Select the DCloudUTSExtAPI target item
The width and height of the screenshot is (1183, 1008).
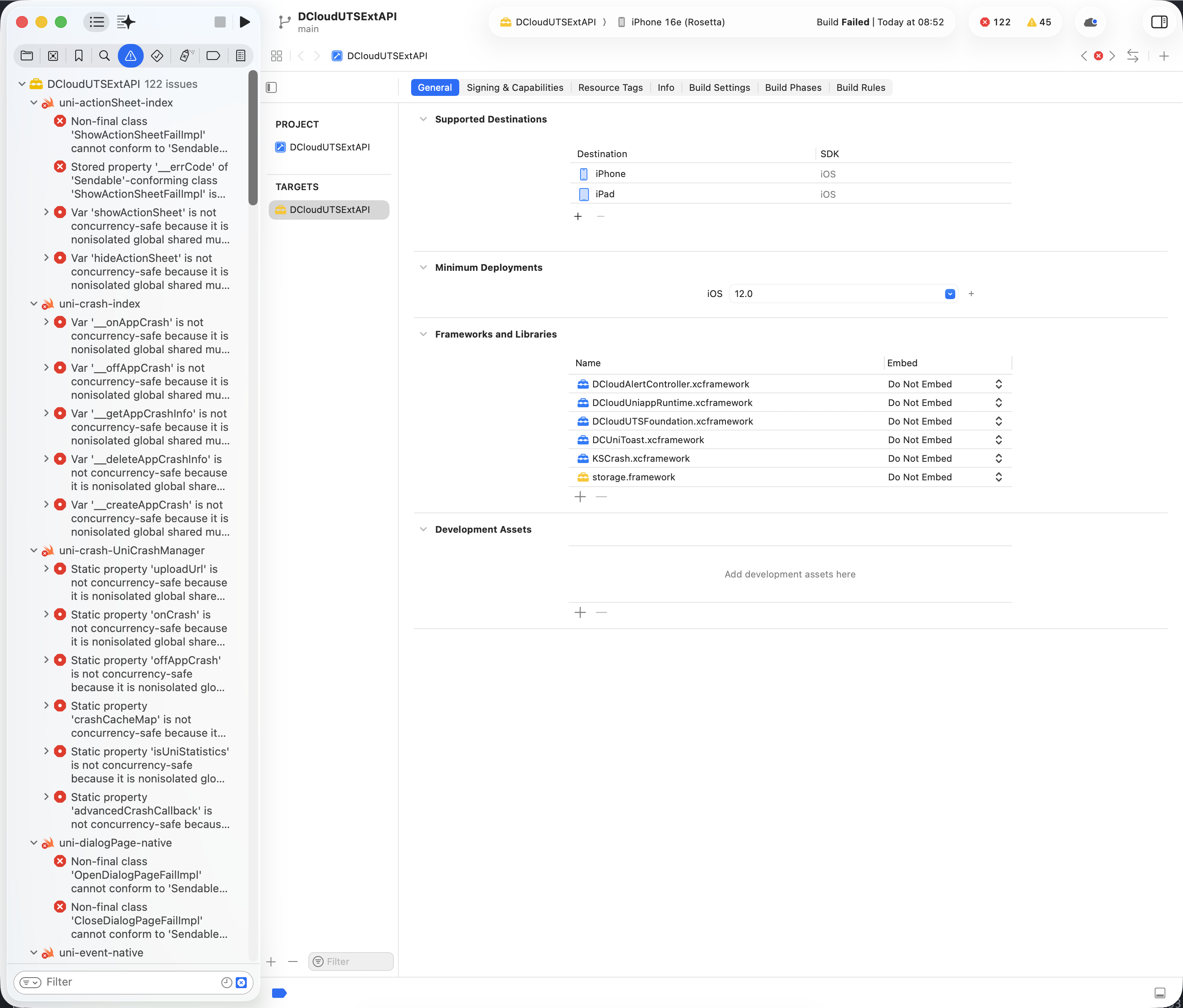click(x=330, y=210)
